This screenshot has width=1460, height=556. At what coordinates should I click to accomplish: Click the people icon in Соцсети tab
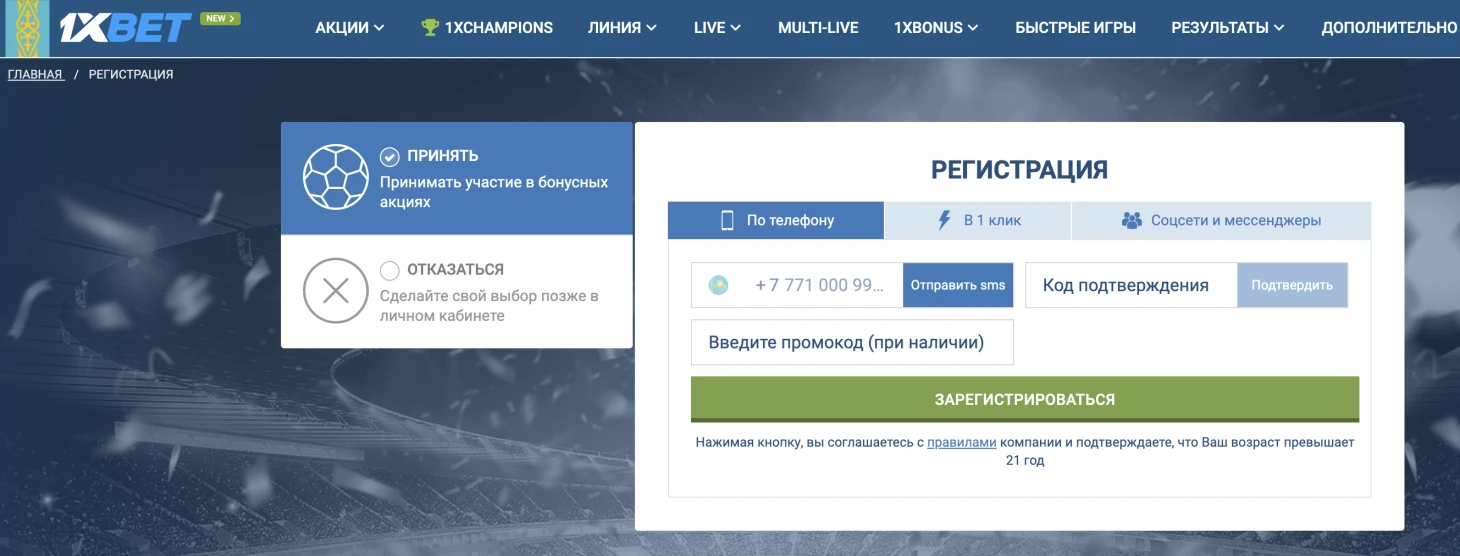pos(1131,220)
